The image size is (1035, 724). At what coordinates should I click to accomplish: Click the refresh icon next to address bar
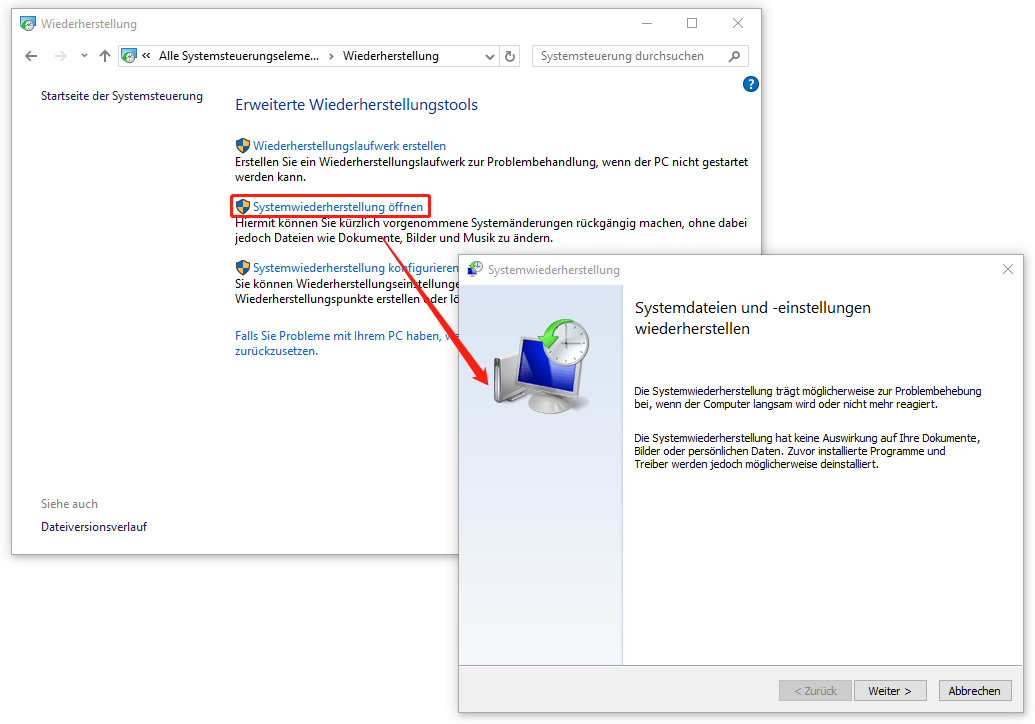click(x=510, y=56)
